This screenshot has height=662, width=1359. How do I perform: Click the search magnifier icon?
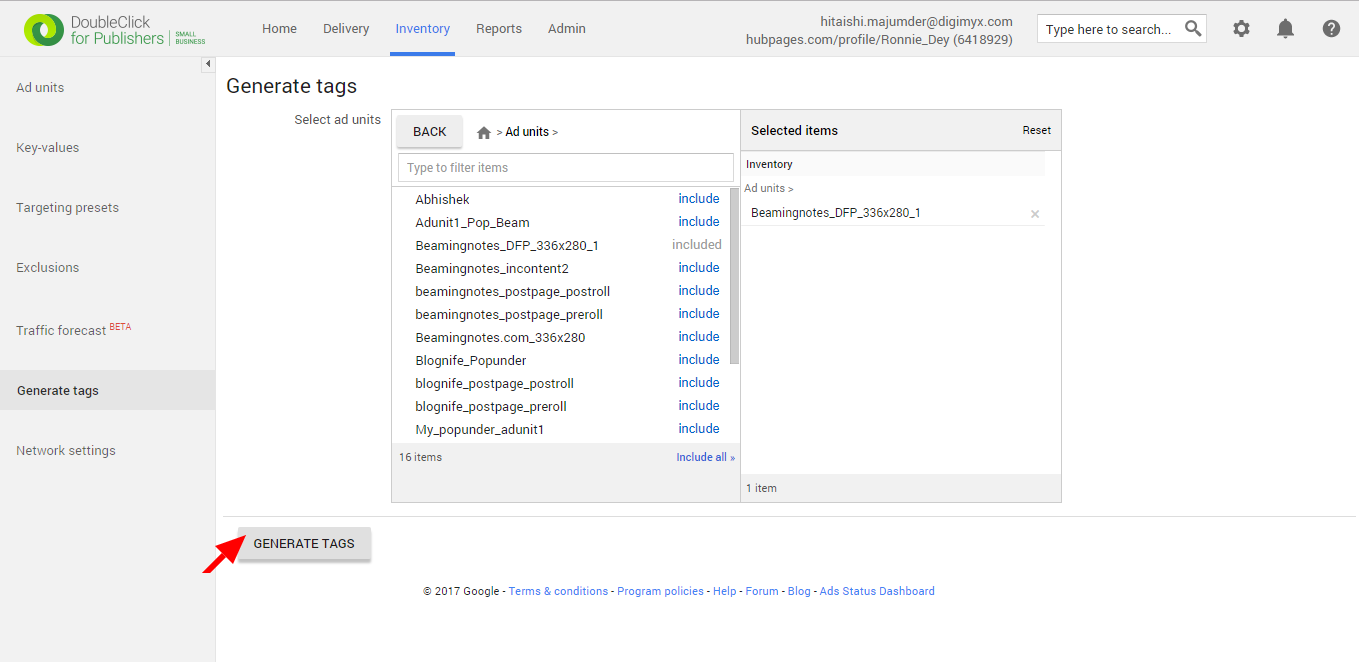click(x=1192, y=28)
